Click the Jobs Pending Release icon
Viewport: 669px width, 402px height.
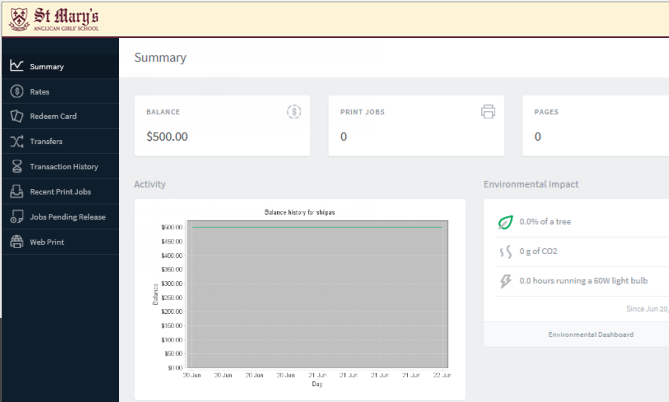[x=17, y=216]
